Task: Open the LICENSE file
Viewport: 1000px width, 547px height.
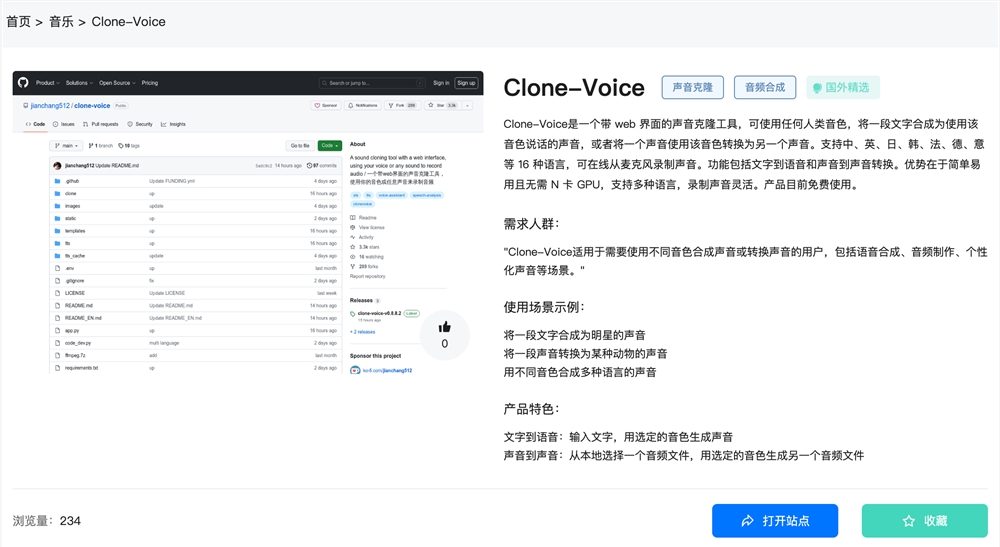Action: (75, 293)
